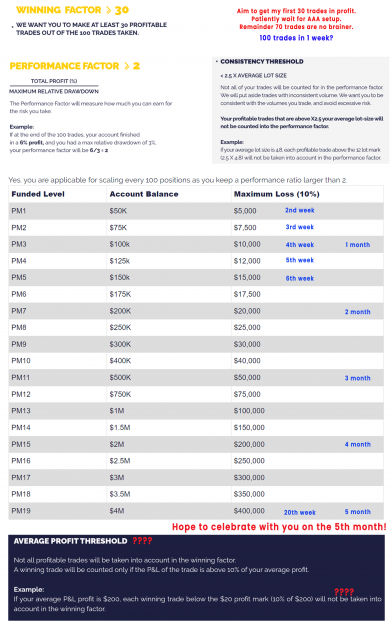Screen dimensions: 392x625
Task: Click the $5,000 maximum loss value
Action: [x=245, y=211]
